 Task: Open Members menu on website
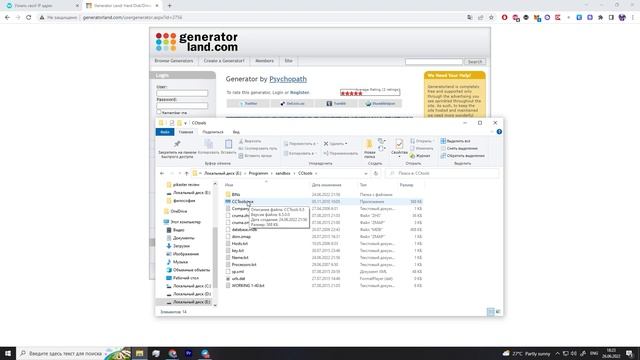264,61
